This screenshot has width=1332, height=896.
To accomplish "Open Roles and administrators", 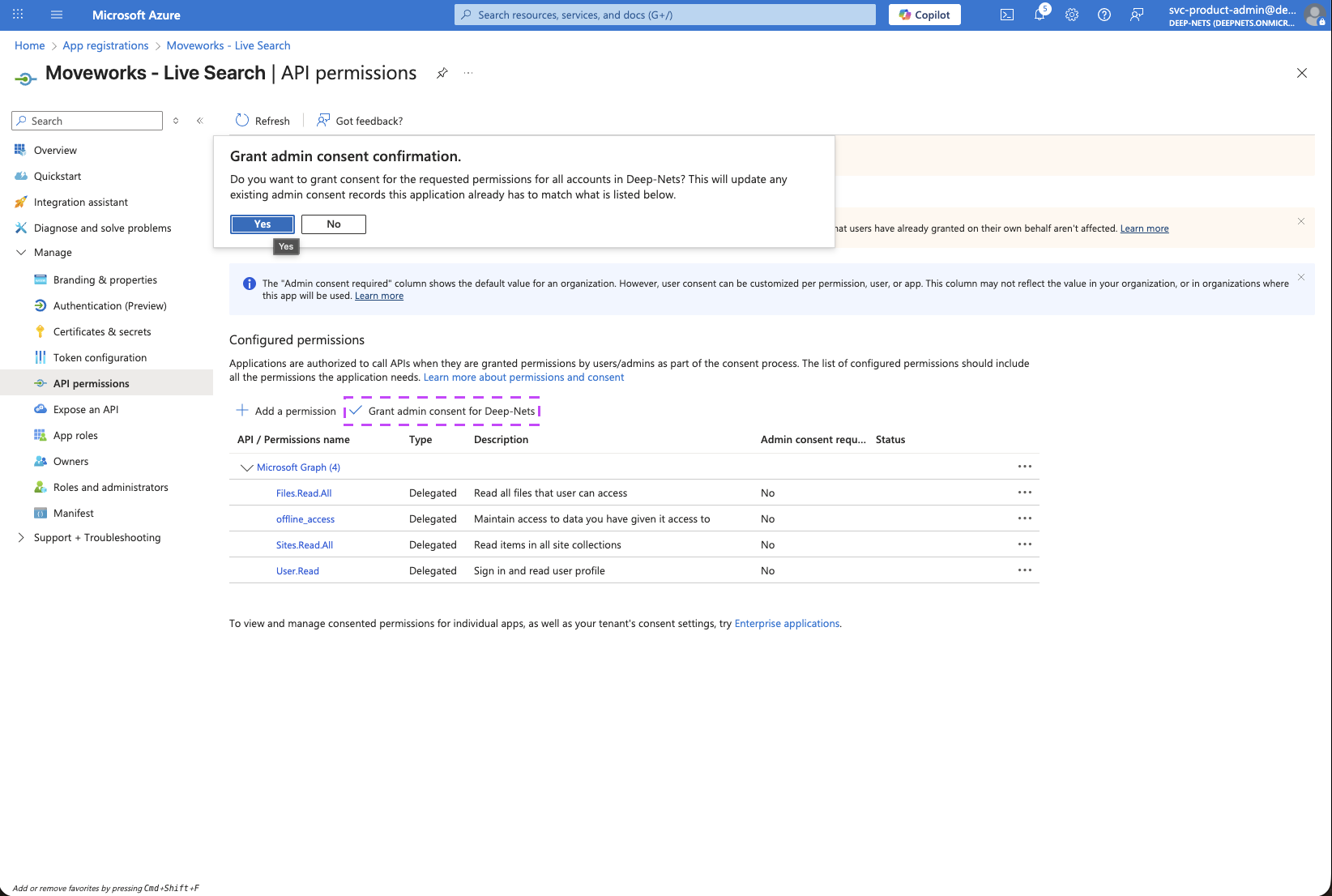I will [111, 487].
